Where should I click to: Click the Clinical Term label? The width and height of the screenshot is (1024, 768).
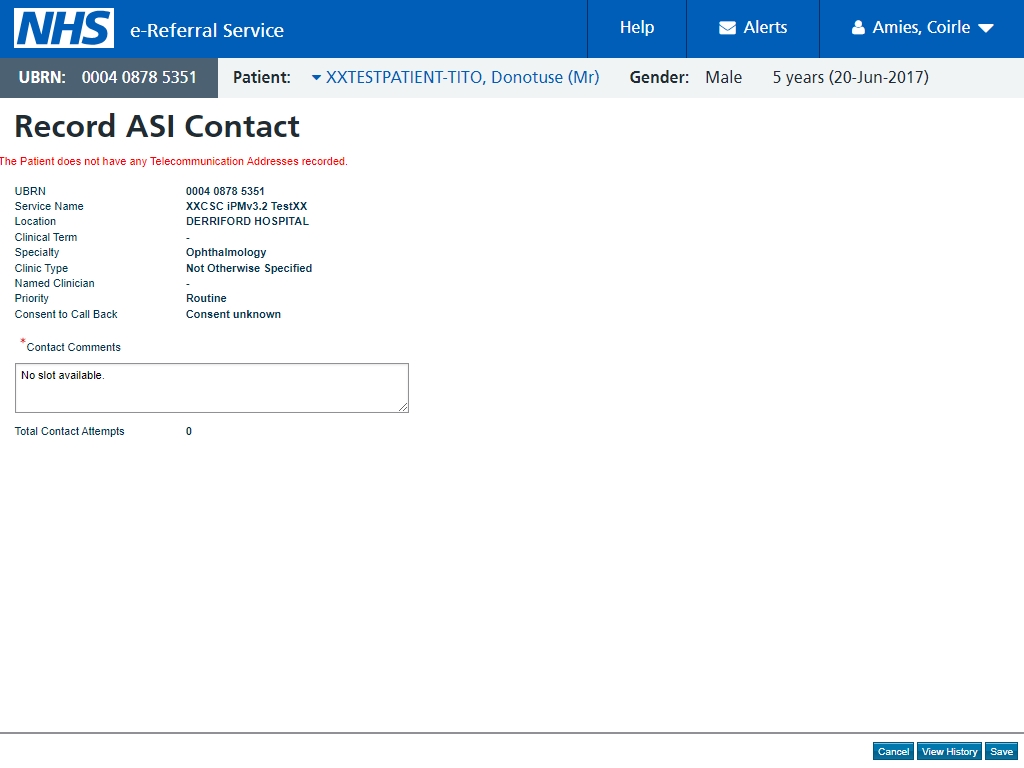pyautogui.click(x=46, y=237)
